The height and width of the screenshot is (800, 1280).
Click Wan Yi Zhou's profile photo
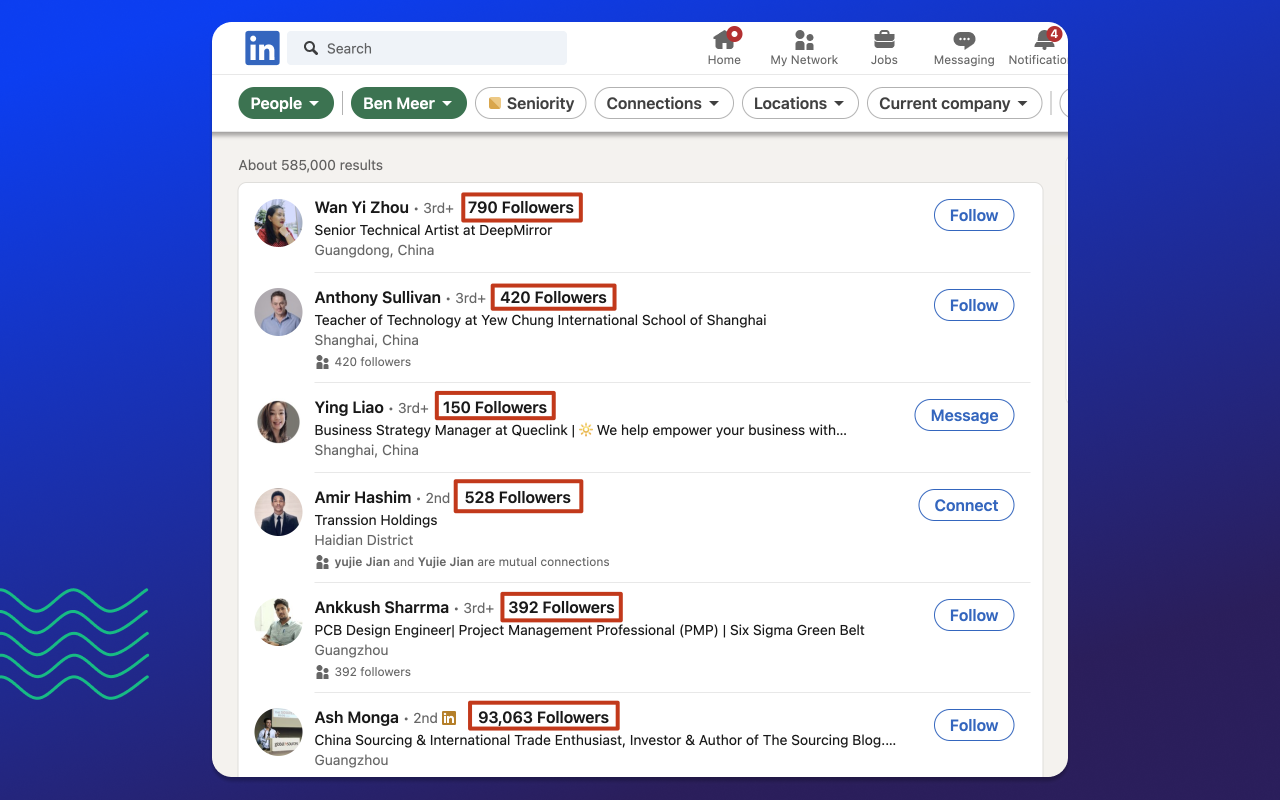click(278, 222)
